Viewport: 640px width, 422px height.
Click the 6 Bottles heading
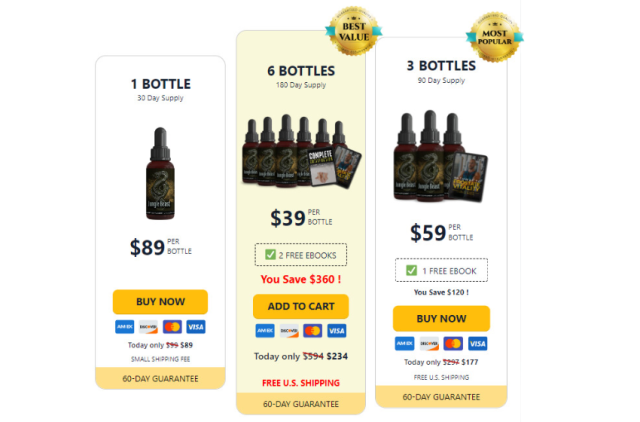point(301,71)
